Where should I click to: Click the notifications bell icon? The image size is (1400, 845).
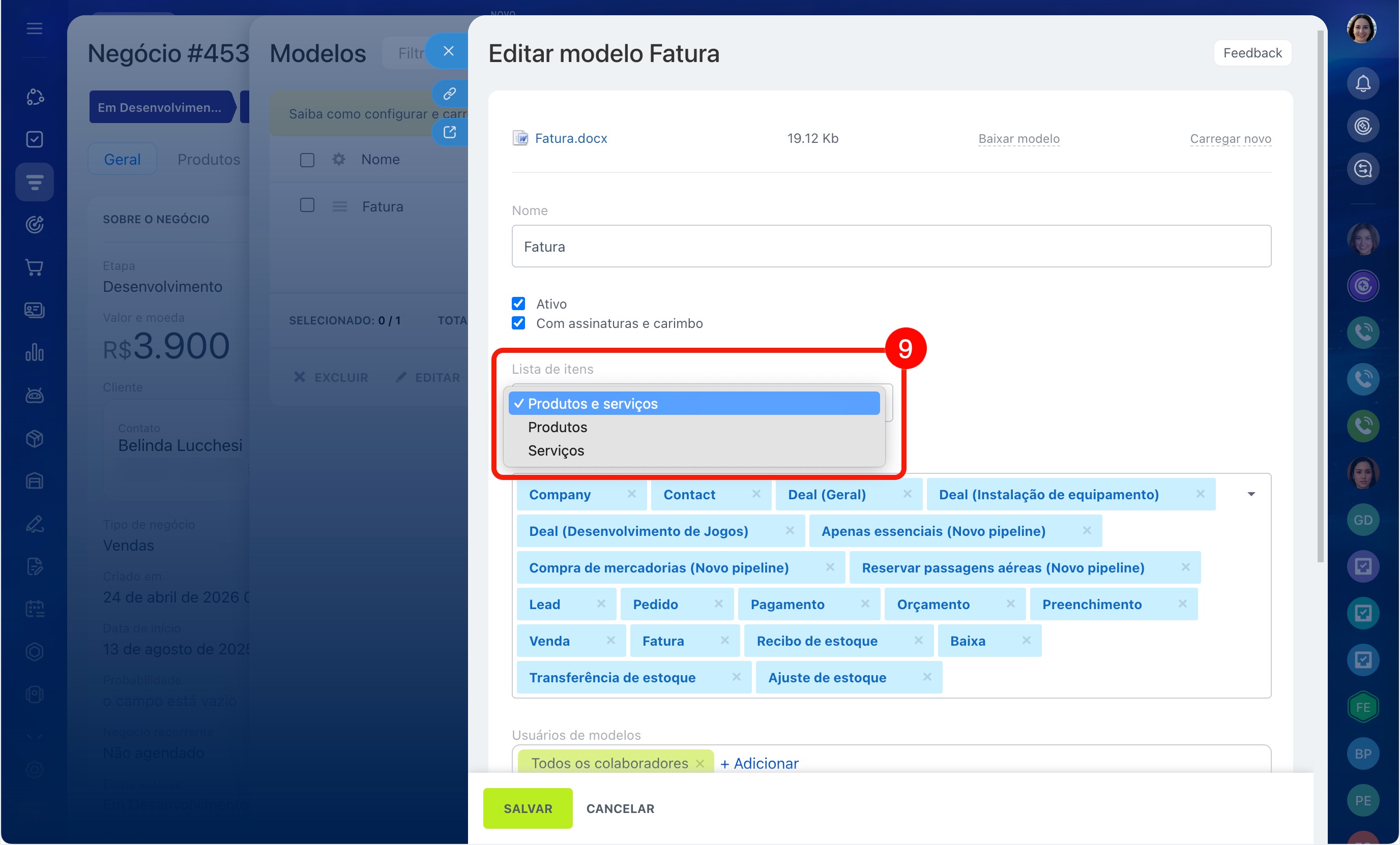point(1362,84)
